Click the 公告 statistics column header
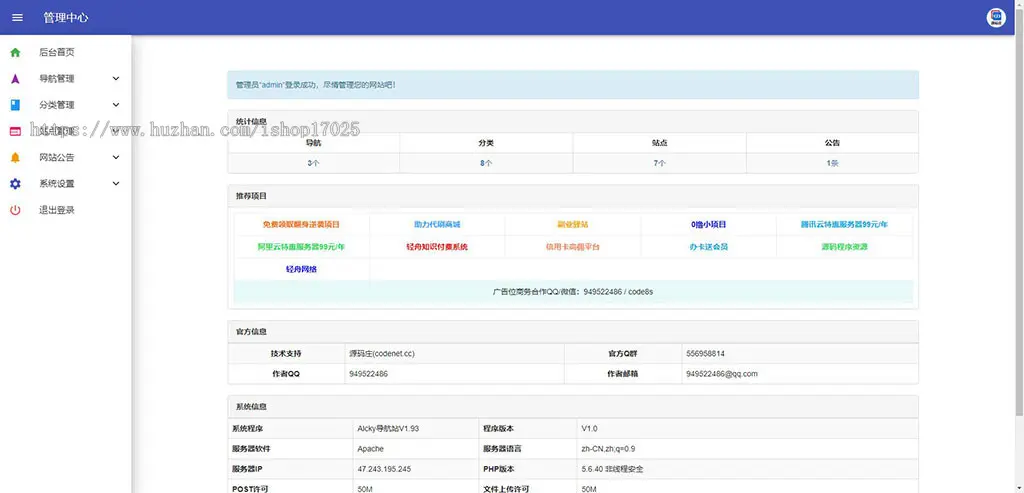 click(x=832, y=143)
